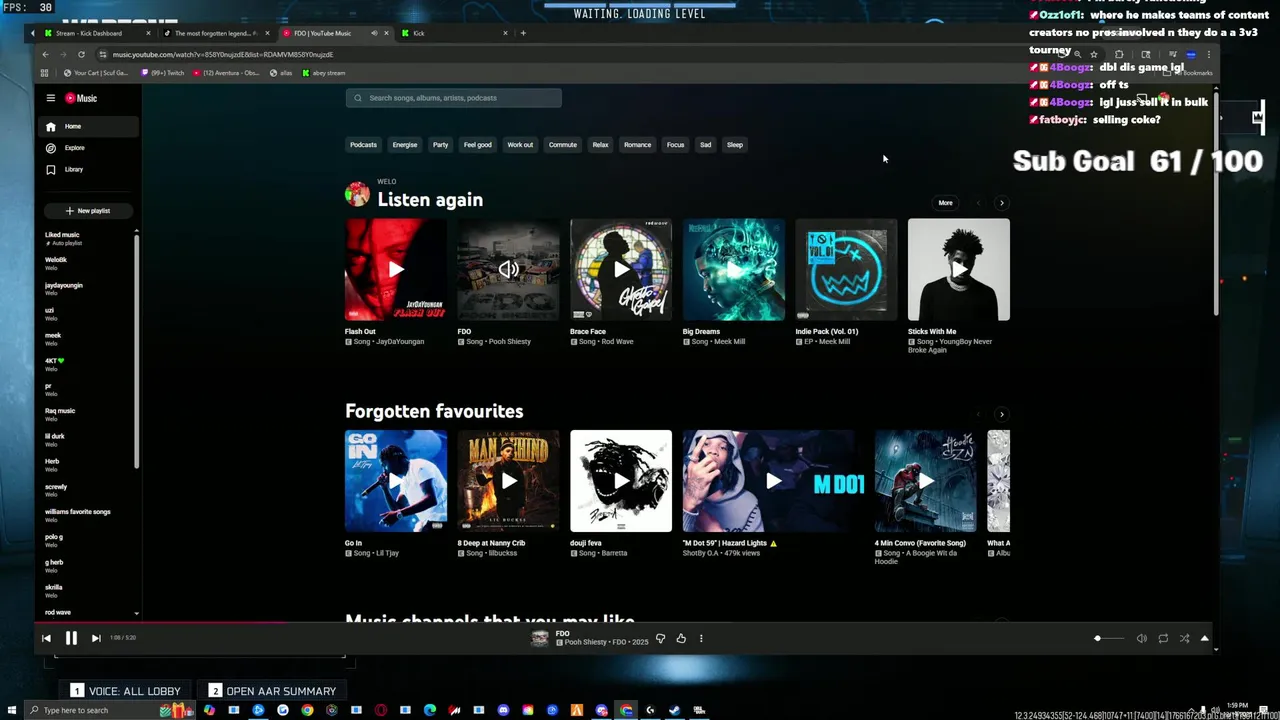This screenshot has height=720, width=1280.
Task: Play 8 Deep at Nanny Crib
Action: 509,481
